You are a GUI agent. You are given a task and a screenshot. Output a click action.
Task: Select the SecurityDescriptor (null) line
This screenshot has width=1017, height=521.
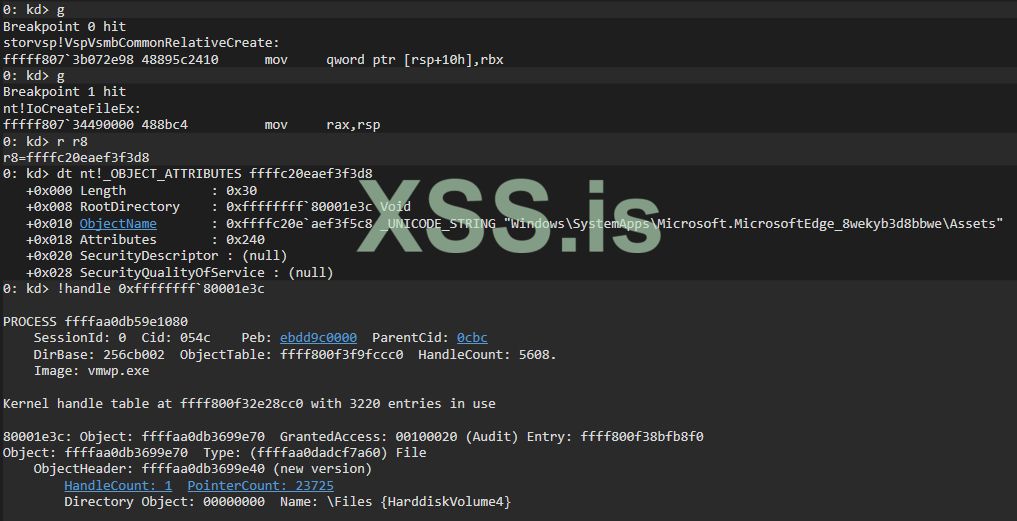[156, 256]
